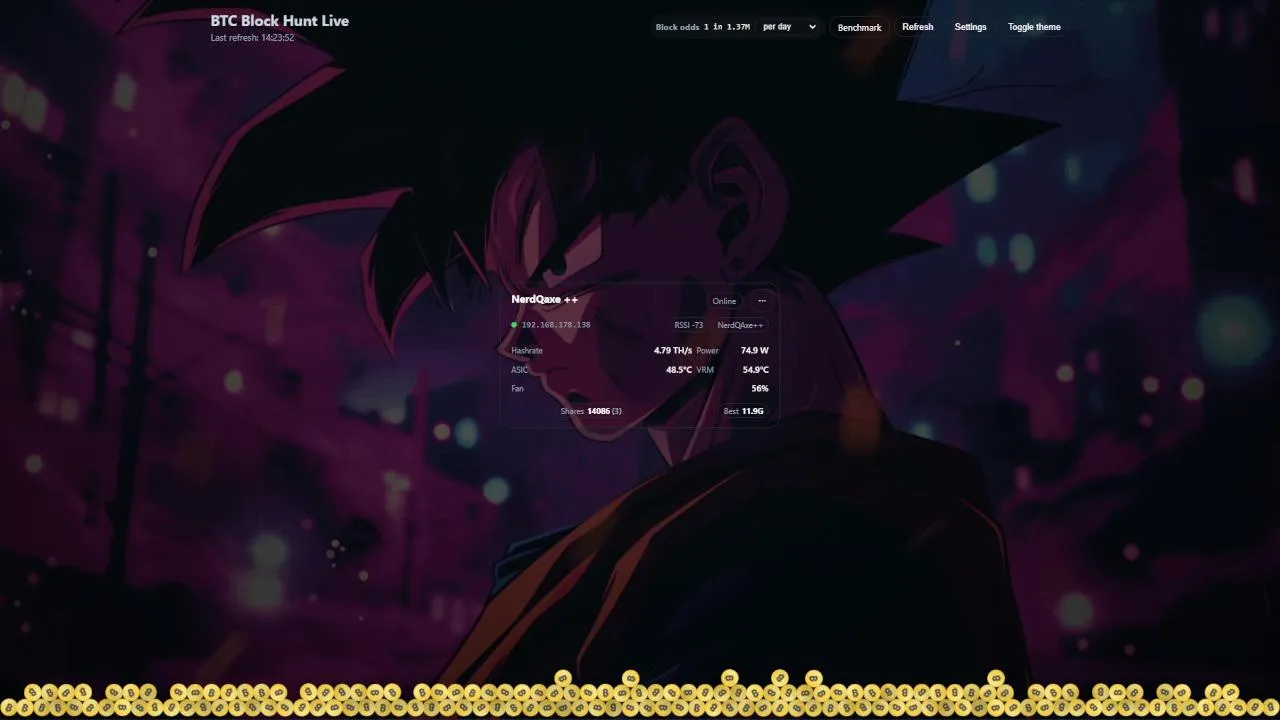Click the RSSI -73 badge
This screenshot has height=720, width=1280.
point(688,325)
